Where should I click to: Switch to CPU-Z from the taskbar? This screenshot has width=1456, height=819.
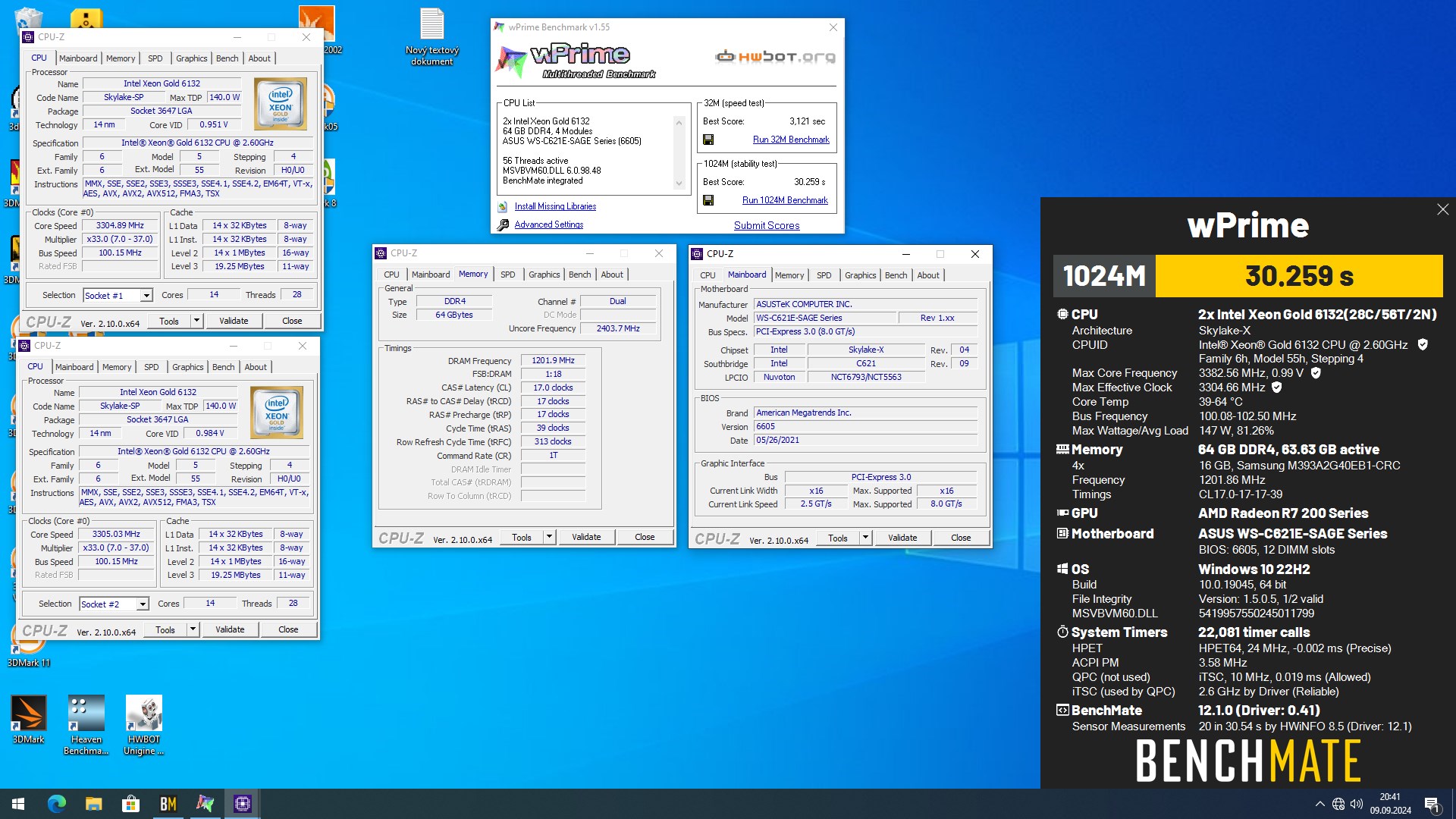[242, 804]
